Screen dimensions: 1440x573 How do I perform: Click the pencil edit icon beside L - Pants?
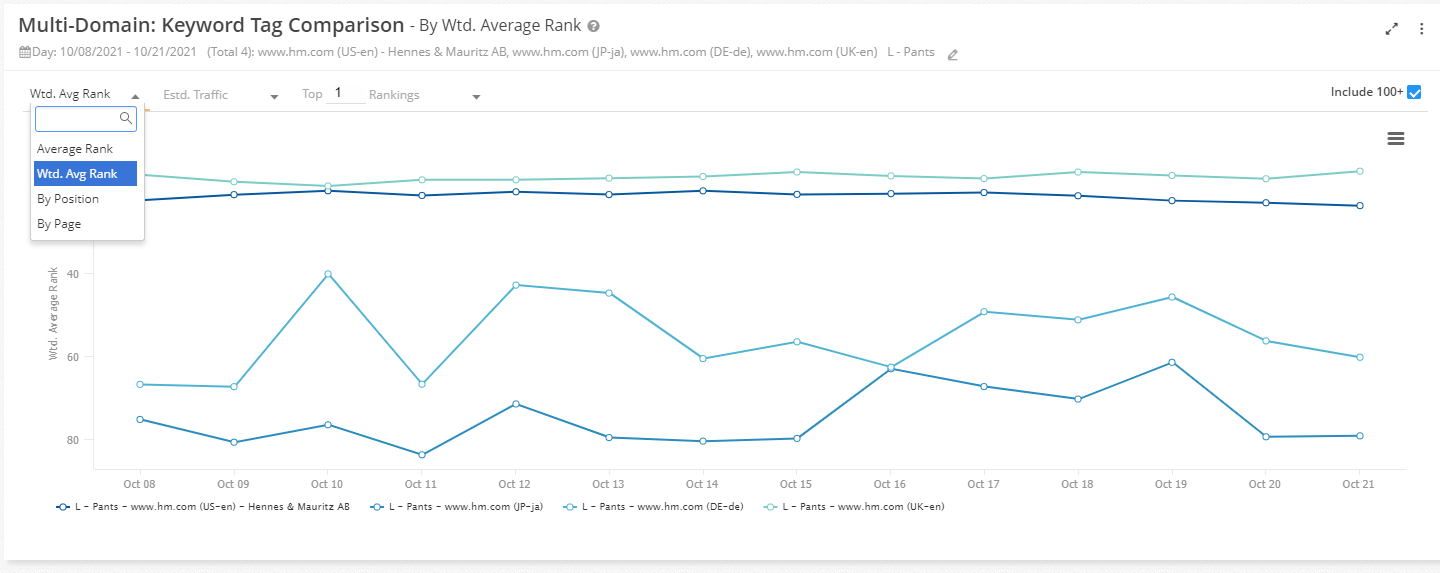pos(953,54)
